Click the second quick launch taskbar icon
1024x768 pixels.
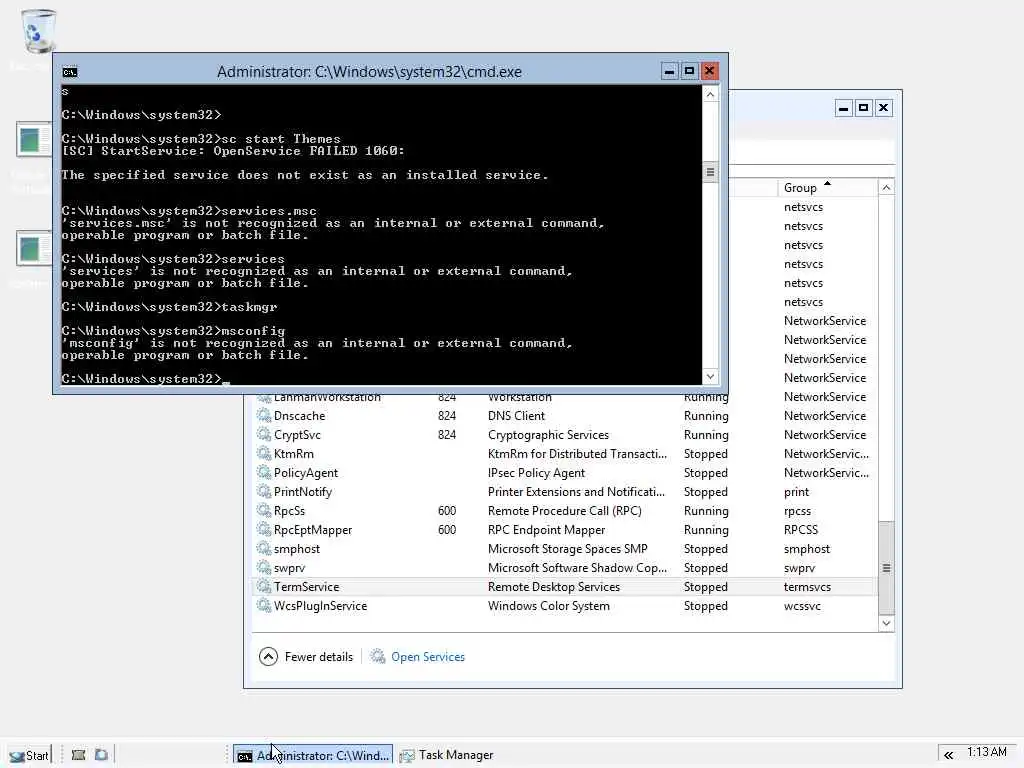click(101, 755)
